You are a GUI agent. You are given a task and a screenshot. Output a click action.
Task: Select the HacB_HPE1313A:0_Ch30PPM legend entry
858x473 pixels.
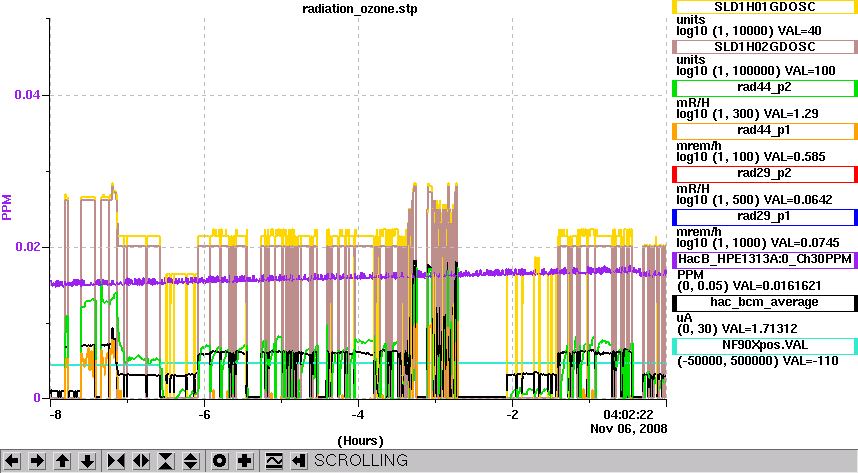(x=764, y=259)
